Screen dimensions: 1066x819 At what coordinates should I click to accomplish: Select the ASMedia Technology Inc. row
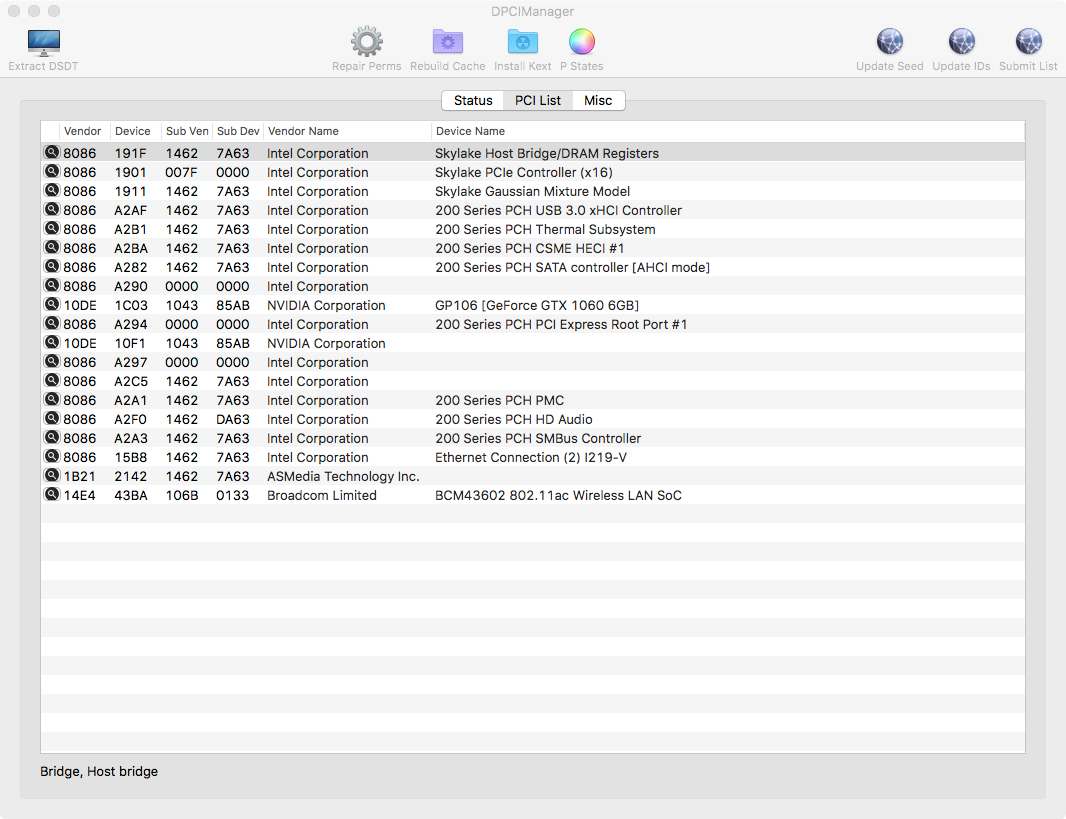click(343, 476)
